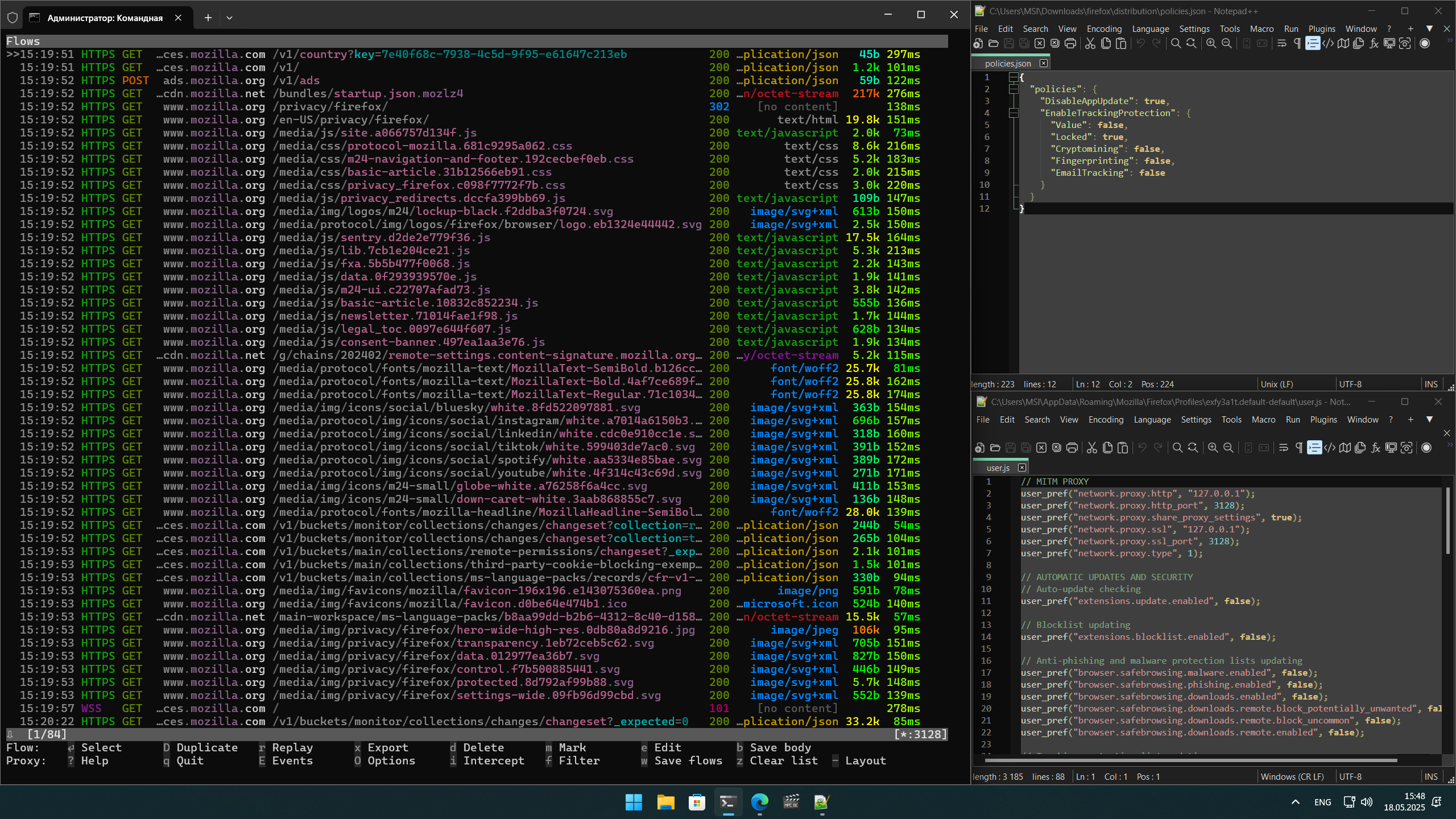This screenshot has width=1456, height=819.
Task: Click Close all icon in user.js Notepad++ toolbar
Action: coord(1056,448)
